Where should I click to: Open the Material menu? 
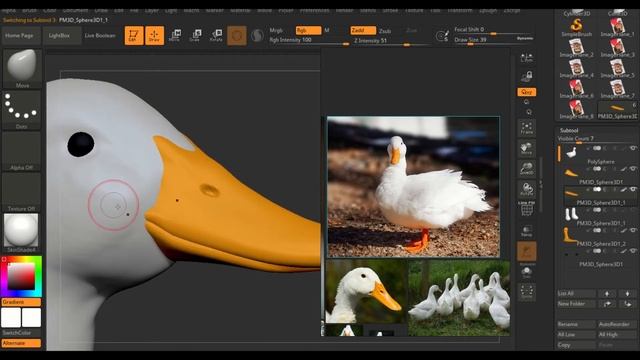point(240,11)
